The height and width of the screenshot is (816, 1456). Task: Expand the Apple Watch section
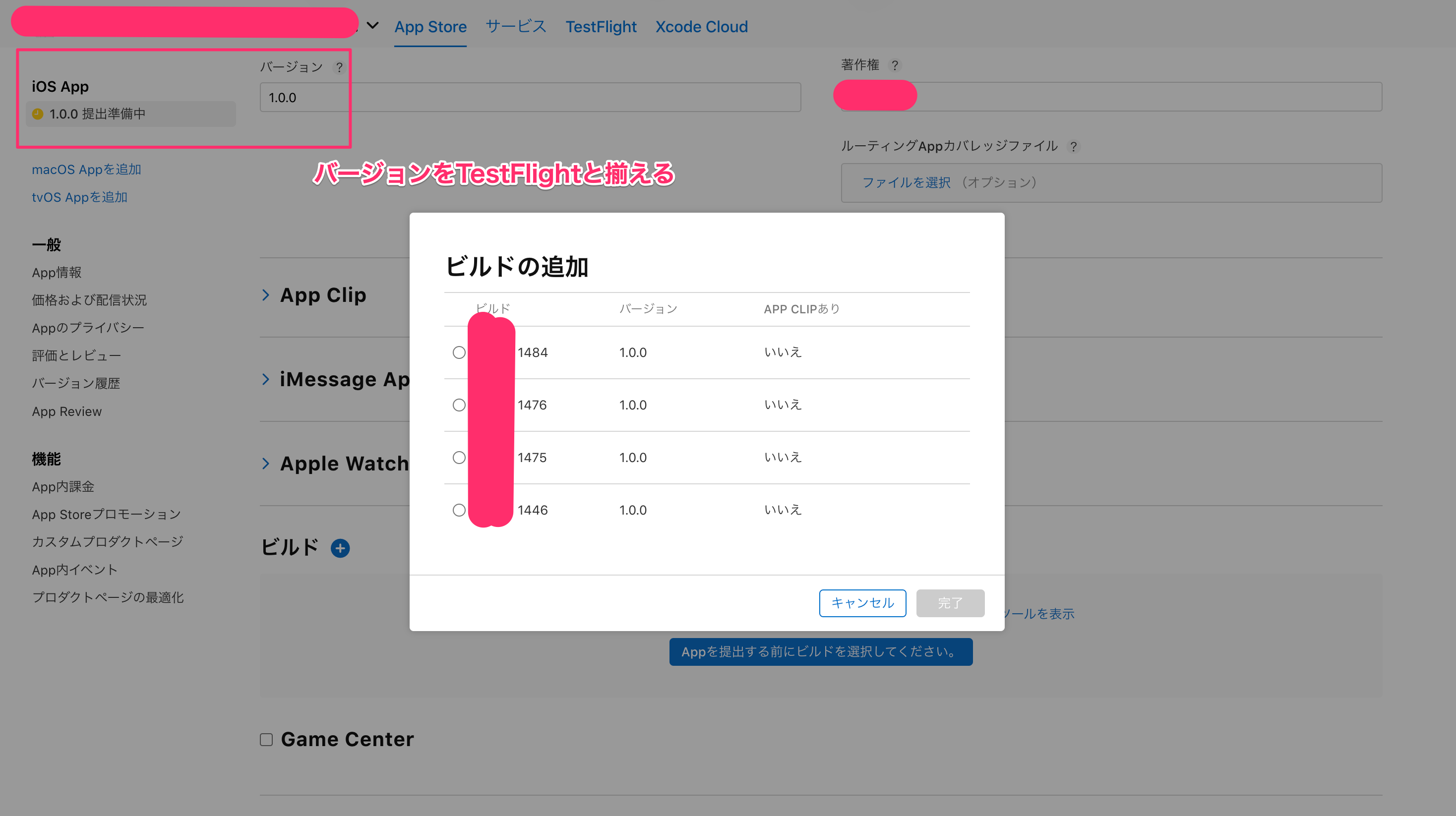click(266, 464)
